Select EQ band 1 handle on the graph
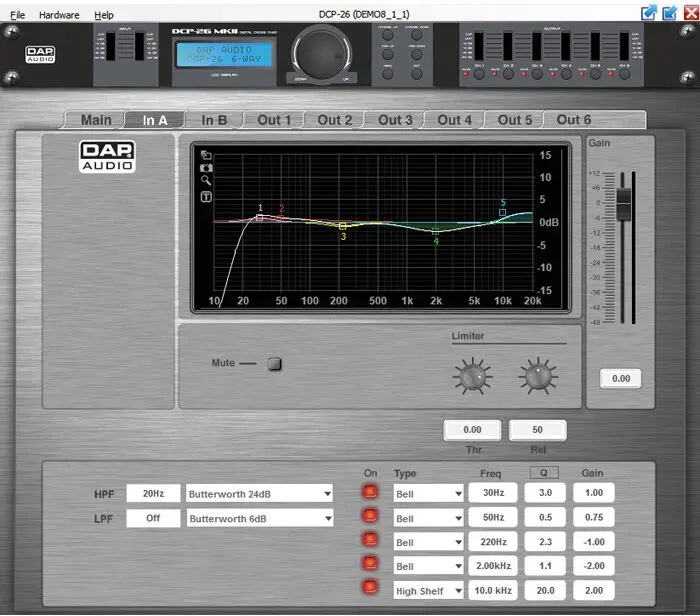This screenshot has width=700, height=616. (259, 218)
